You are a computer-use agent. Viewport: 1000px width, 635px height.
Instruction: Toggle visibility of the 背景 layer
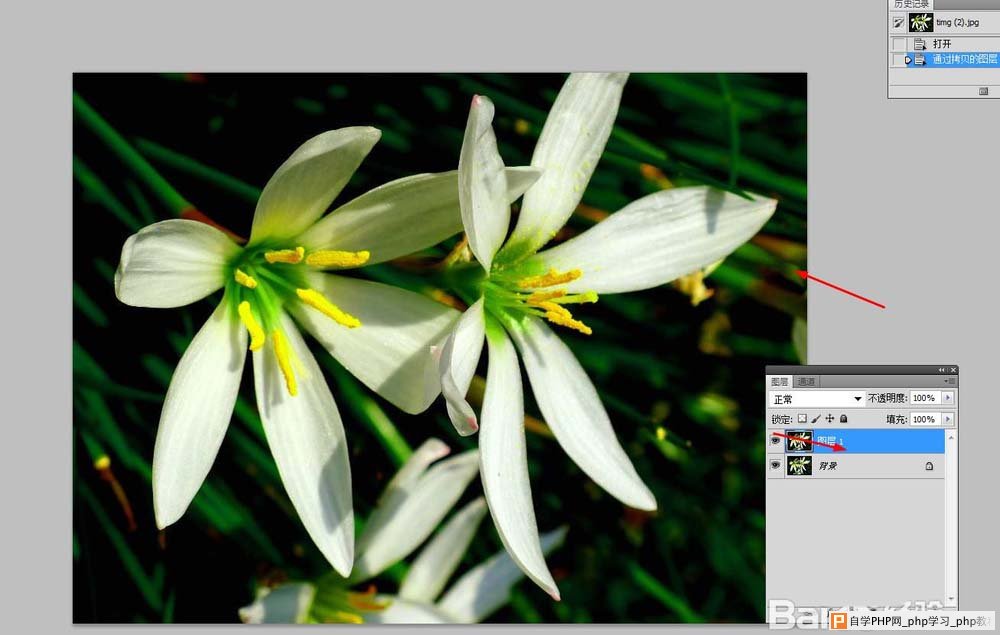click(775, 466)
